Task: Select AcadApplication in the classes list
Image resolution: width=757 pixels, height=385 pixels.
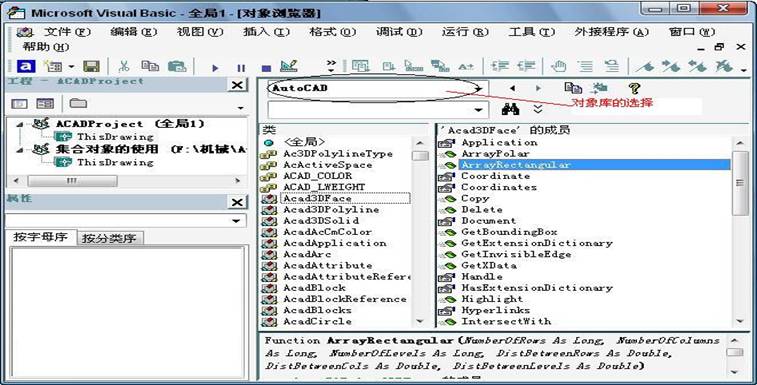Action: 335,243
